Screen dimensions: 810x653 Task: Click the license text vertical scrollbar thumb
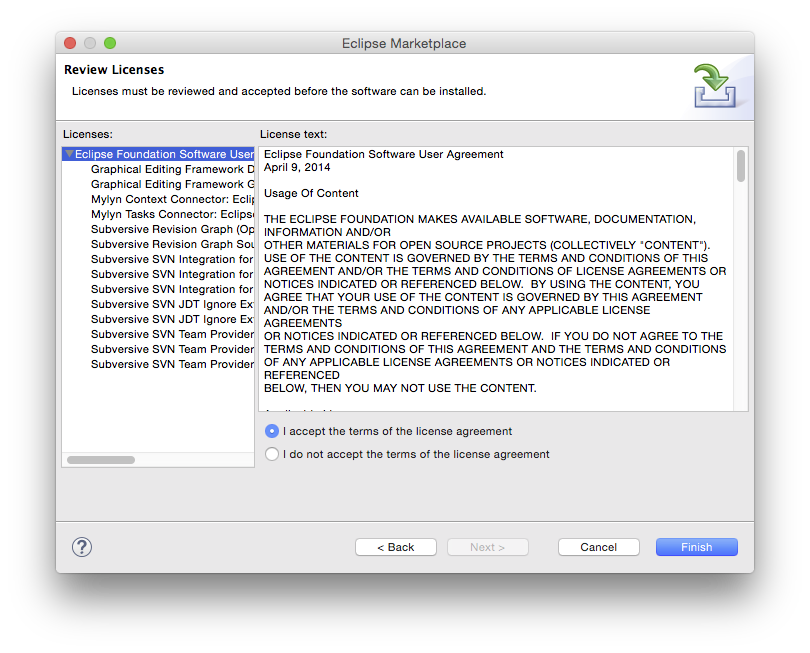tap(741, 166)
